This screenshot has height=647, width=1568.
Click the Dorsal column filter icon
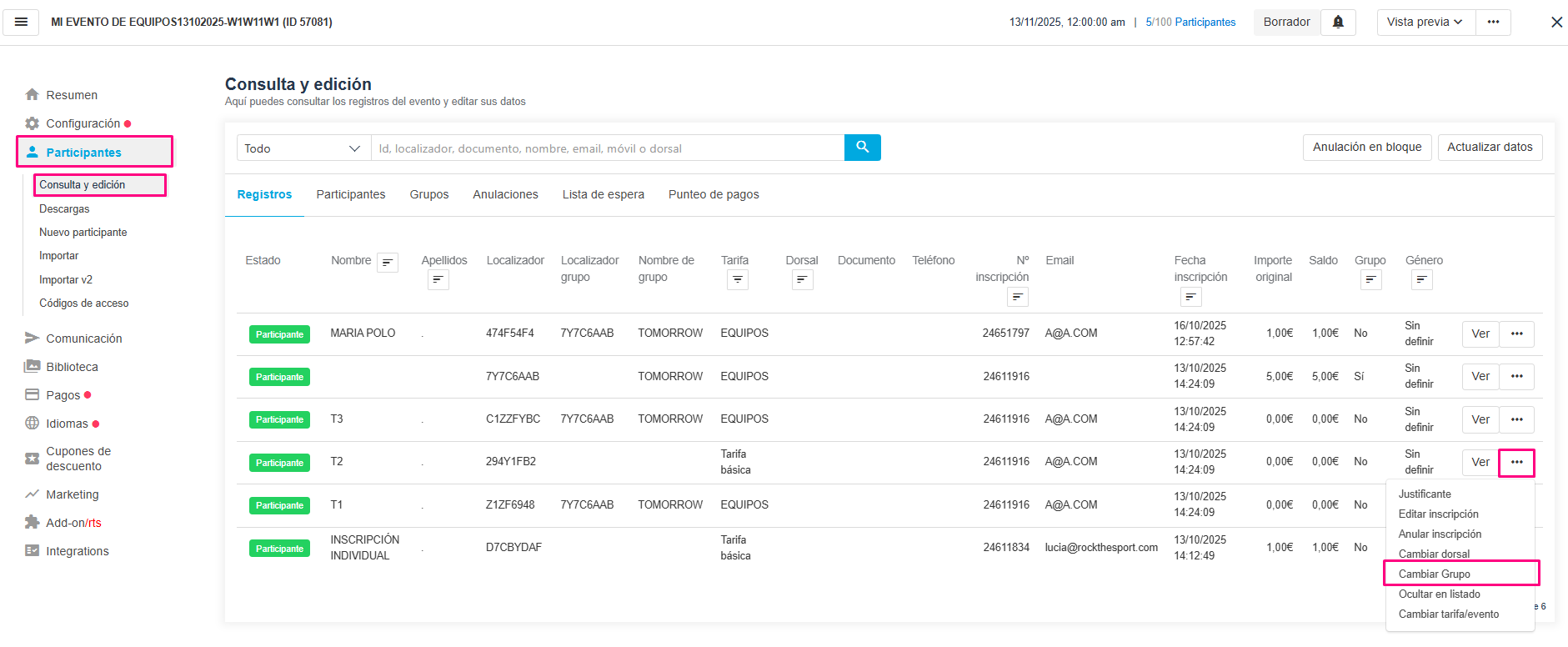pos(802,280)
